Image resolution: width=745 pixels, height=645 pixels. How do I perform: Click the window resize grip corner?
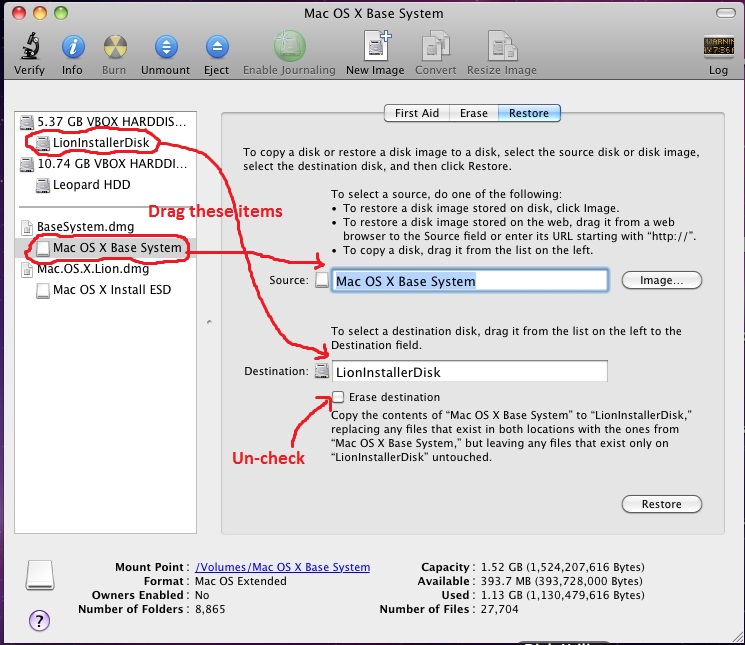click(738, 638)
